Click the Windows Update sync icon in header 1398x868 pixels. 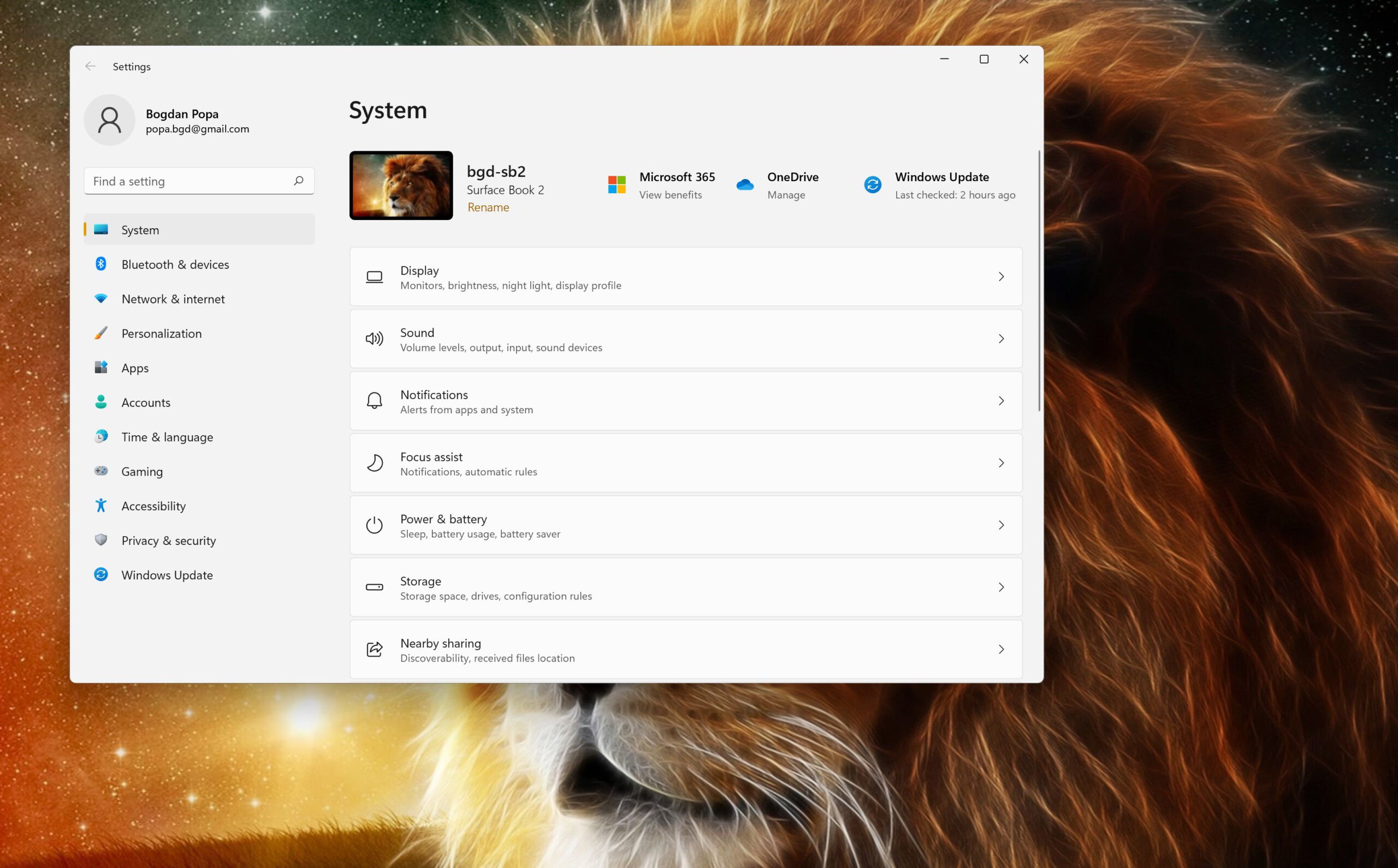tap(873, 185)
